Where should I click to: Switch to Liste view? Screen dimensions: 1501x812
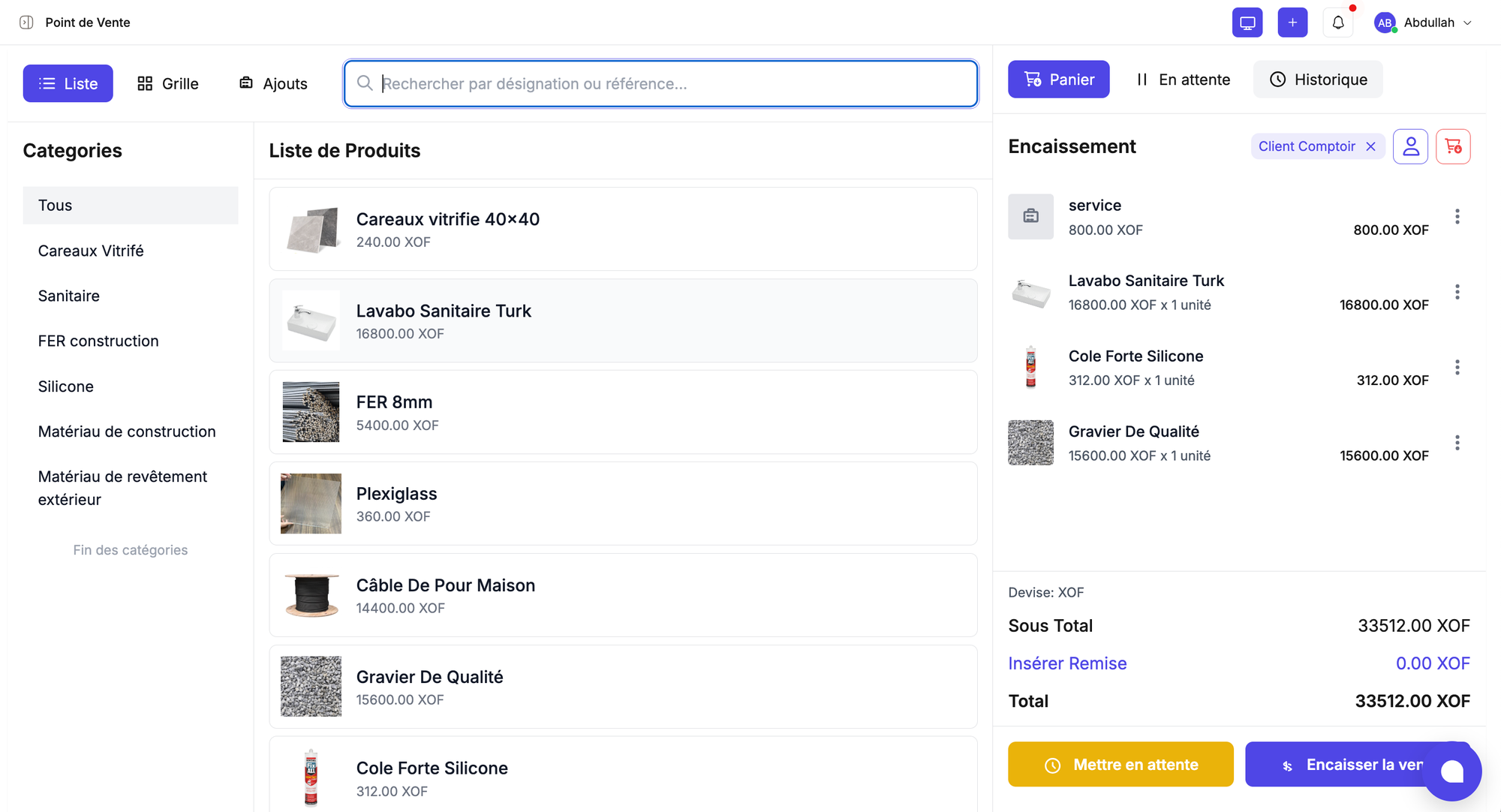tap(68, 83)
